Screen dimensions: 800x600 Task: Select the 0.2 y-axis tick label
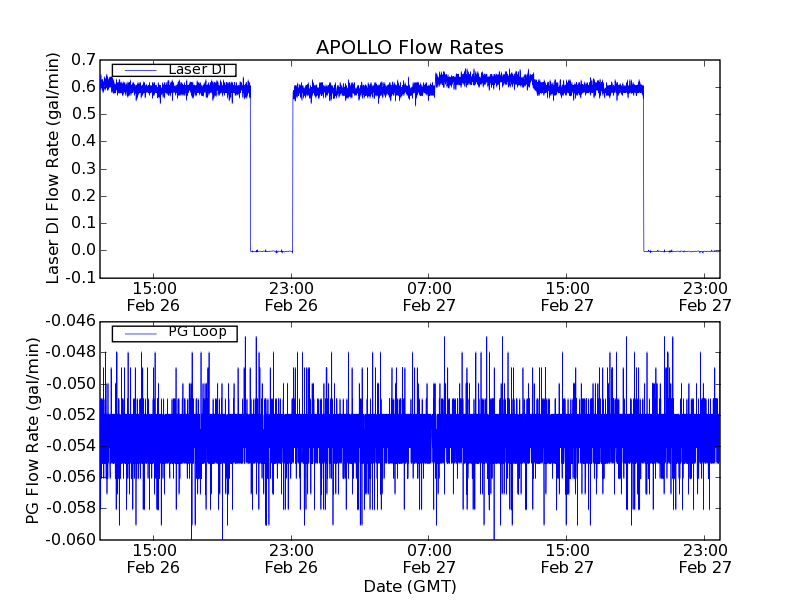(83, 196)
